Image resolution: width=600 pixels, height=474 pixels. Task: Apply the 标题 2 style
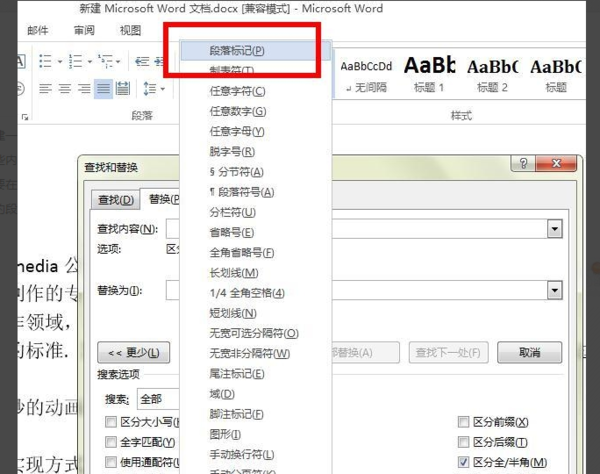[492, 76]
